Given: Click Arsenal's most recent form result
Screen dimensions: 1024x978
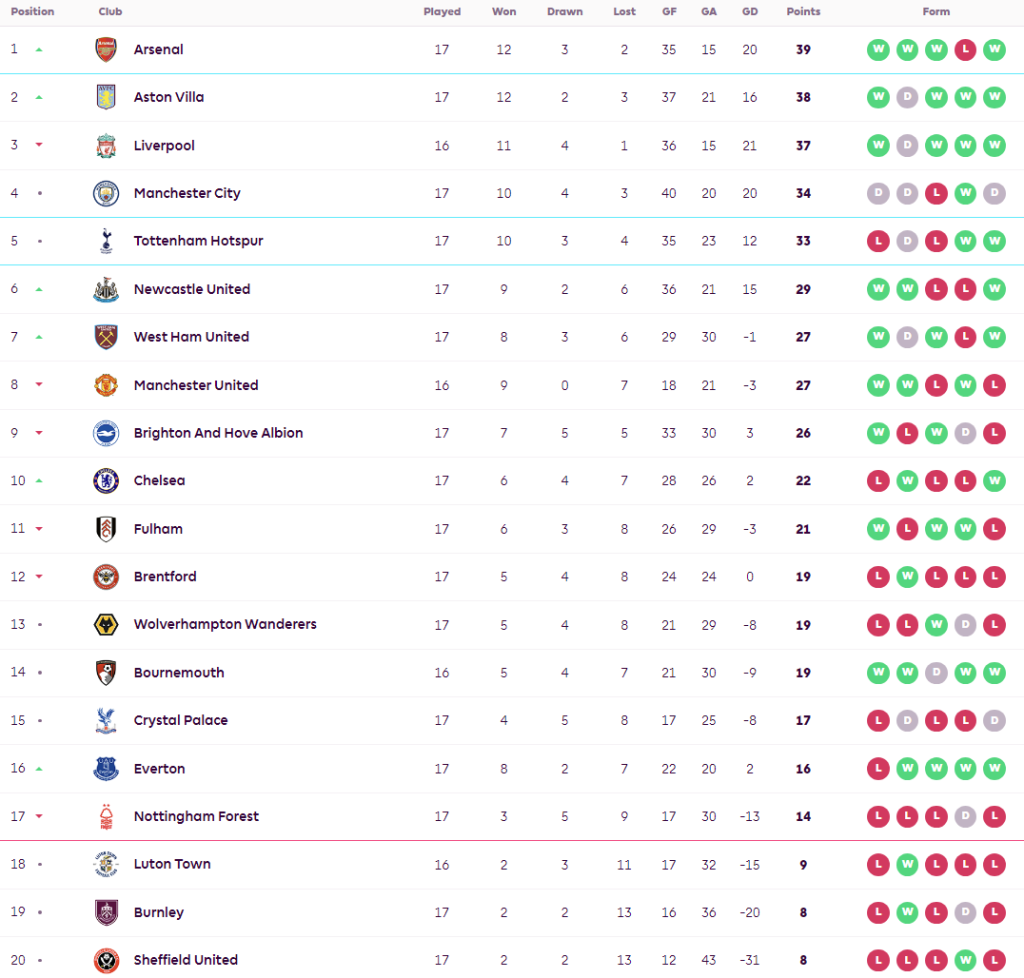Looking at the screenshot, I should click(994, 50).
